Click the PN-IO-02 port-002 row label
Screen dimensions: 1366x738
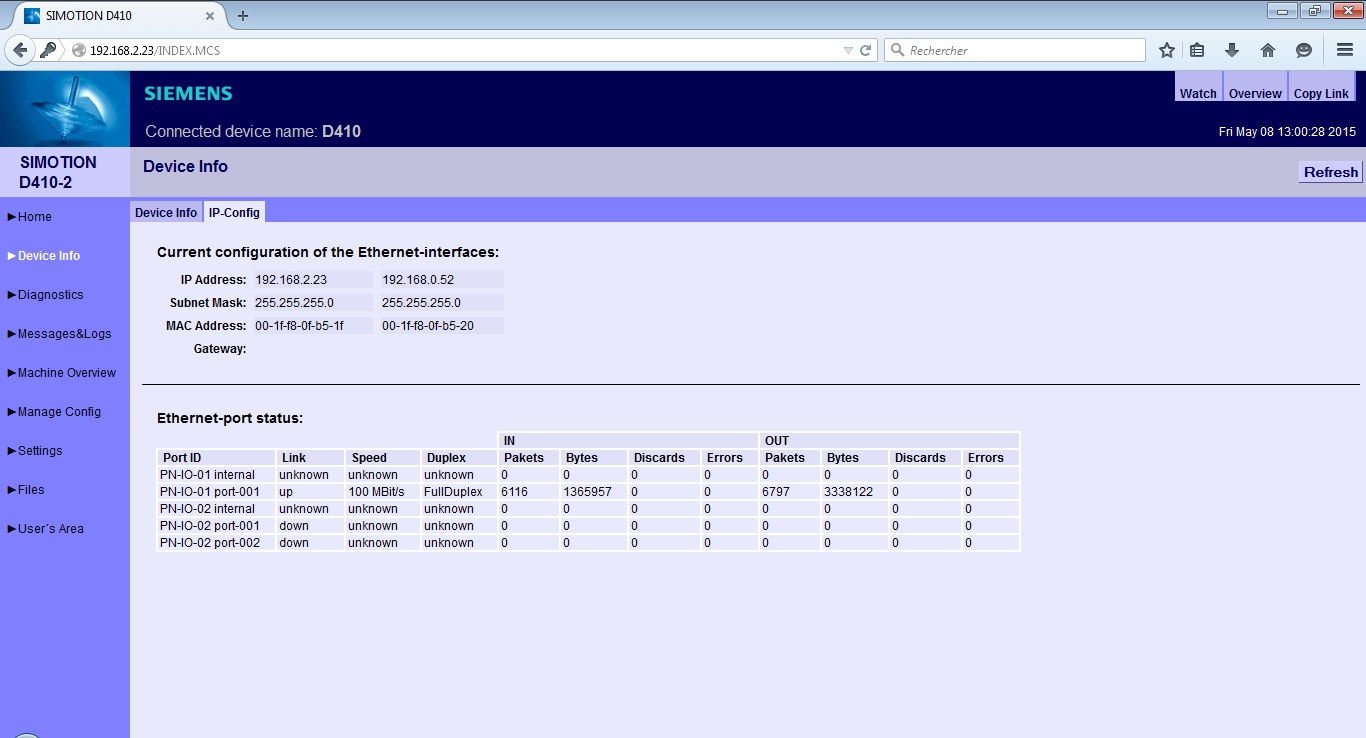[x=209, y=543]
